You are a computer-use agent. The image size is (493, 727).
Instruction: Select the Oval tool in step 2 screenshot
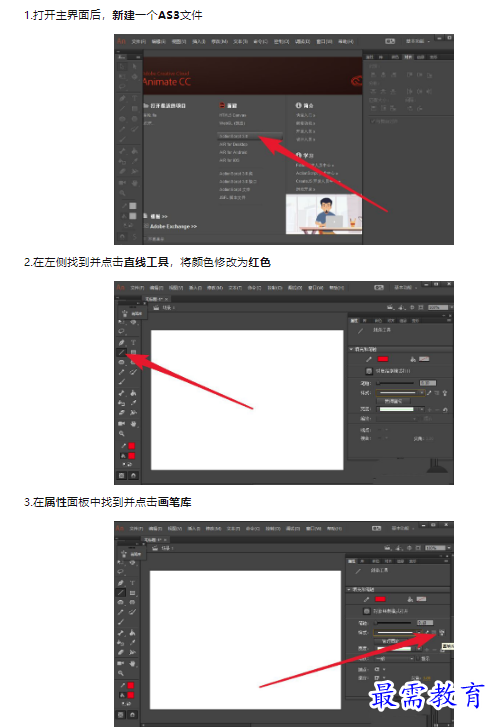pos(122,362)
